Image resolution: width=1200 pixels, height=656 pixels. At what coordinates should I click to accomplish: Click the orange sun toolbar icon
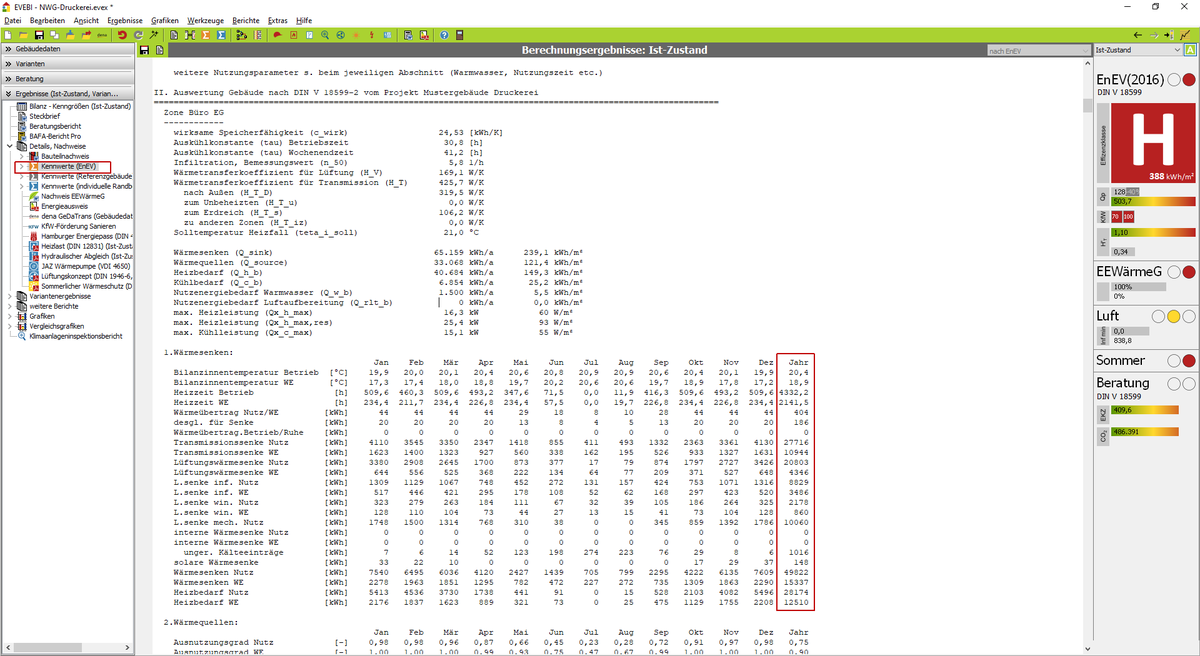pyautogui.click(x=355, y=34)
